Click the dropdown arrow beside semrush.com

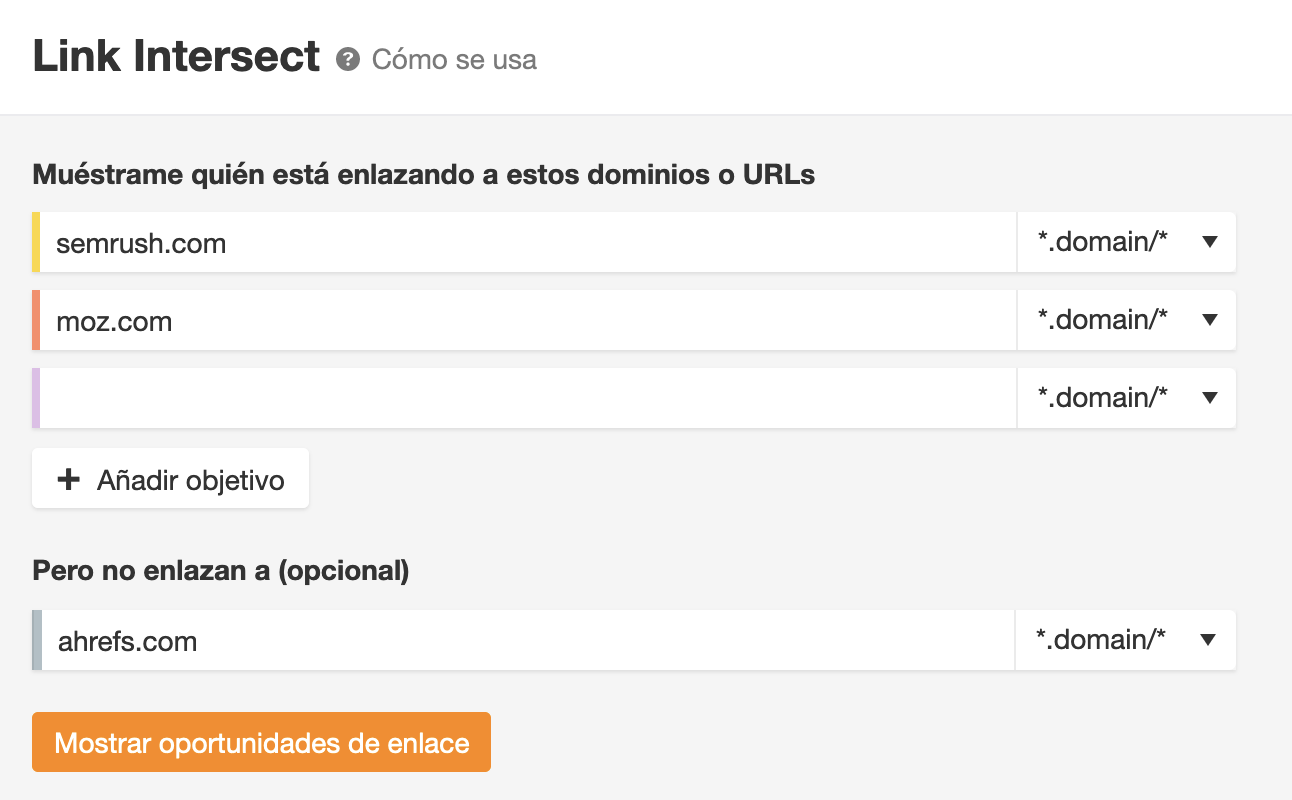[1209, 242]
